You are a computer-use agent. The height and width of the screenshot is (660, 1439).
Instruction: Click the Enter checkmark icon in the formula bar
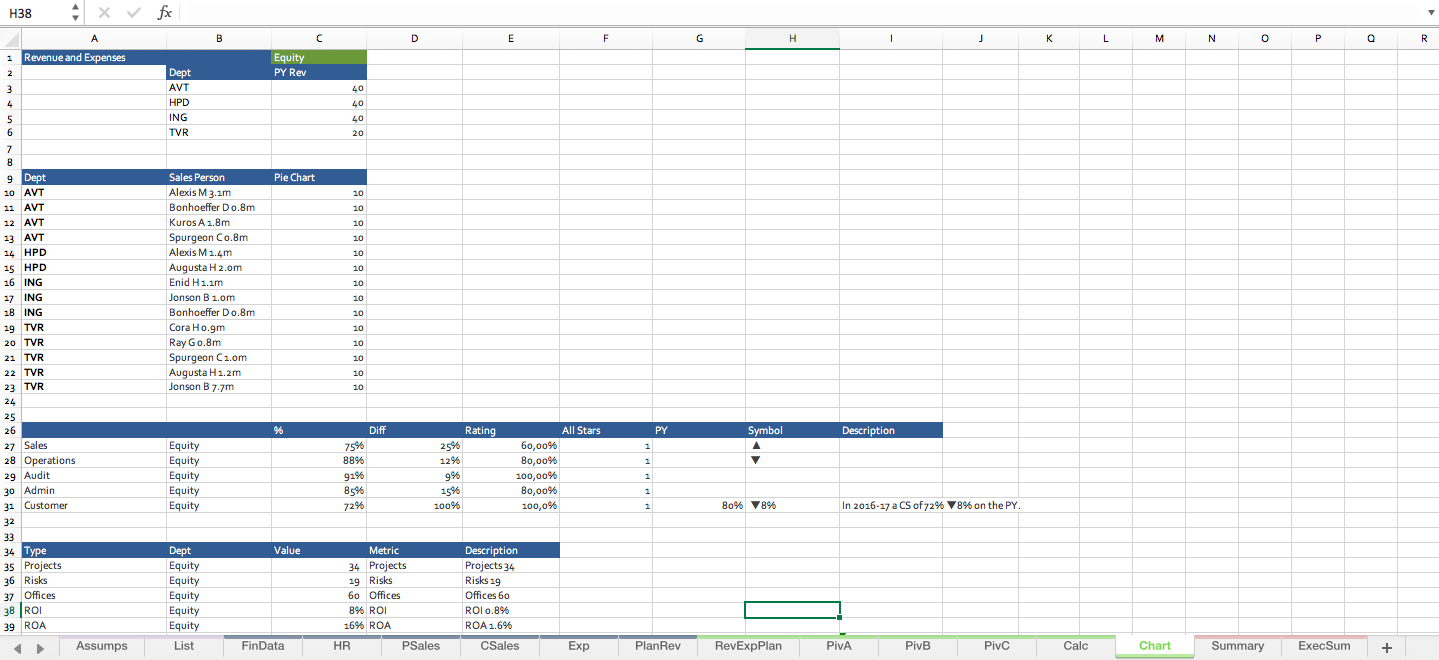coord(133,13)
